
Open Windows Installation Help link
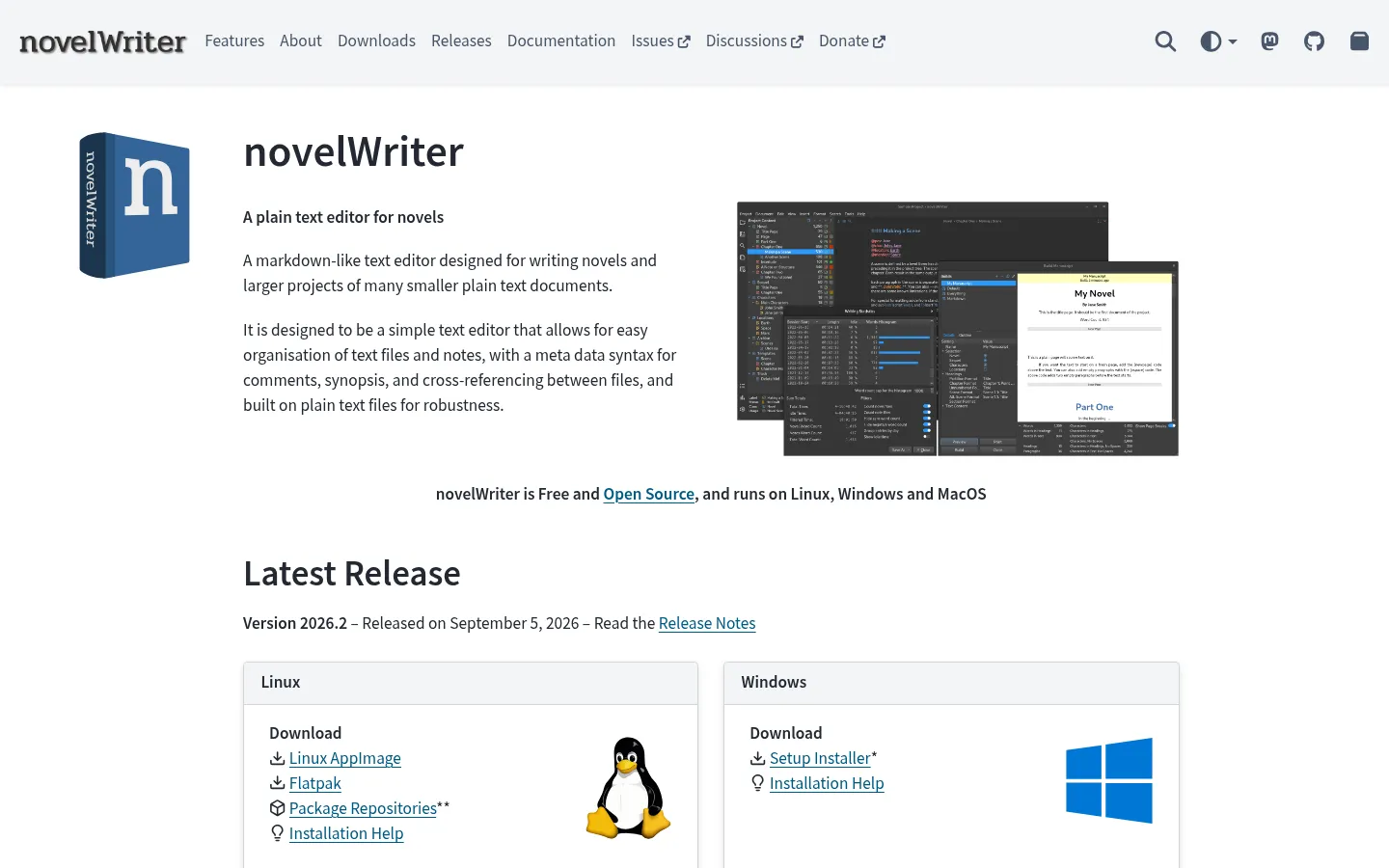click(x=827, y=783)
